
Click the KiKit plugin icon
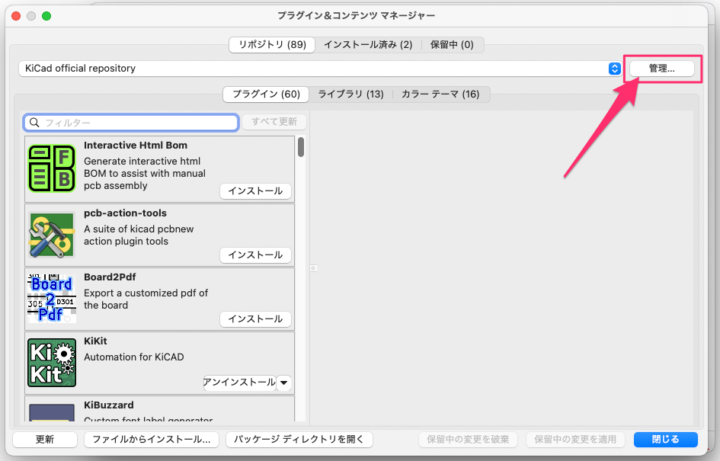point(52,363)
